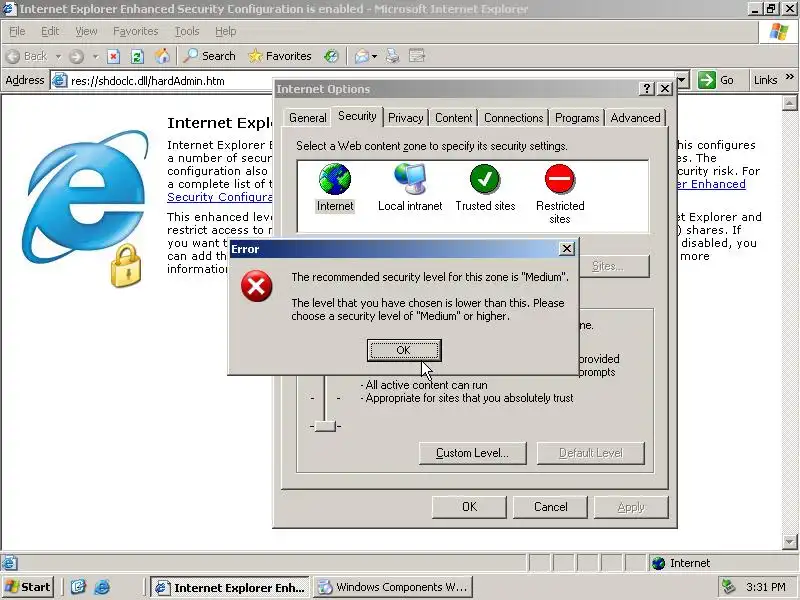Select the Internet zone icon
Screen dimensions: 800x600
335,187
